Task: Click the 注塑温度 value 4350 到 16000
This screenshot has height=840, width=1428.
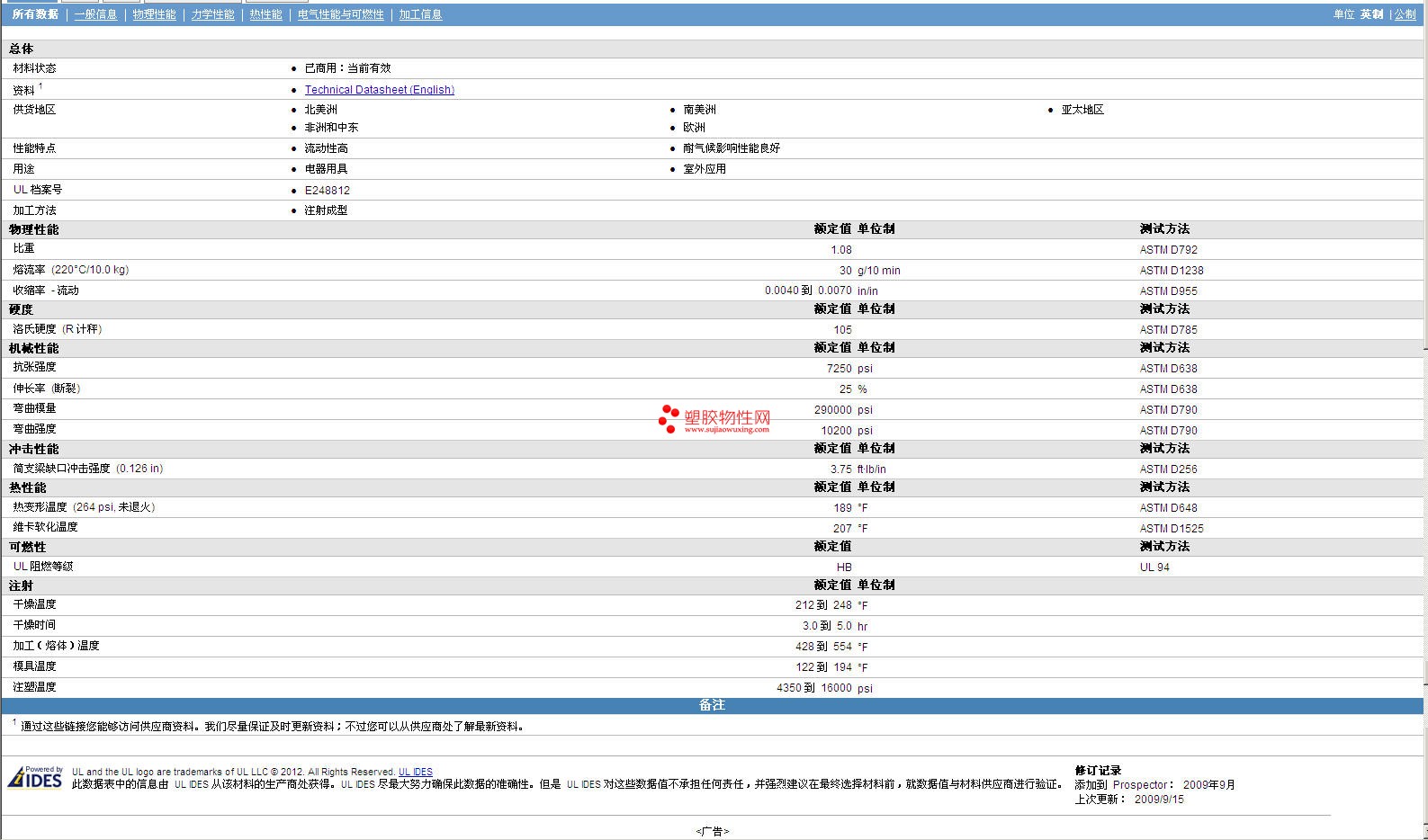Action: tap(814, 688)
